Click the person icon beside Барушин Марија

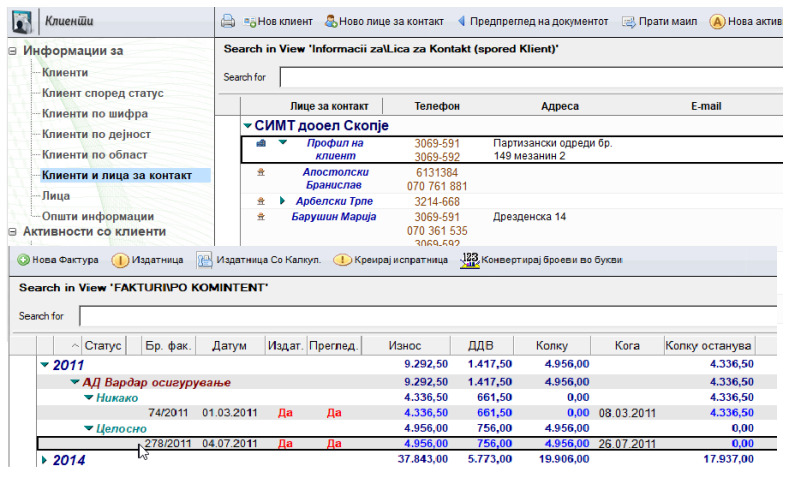261,217
